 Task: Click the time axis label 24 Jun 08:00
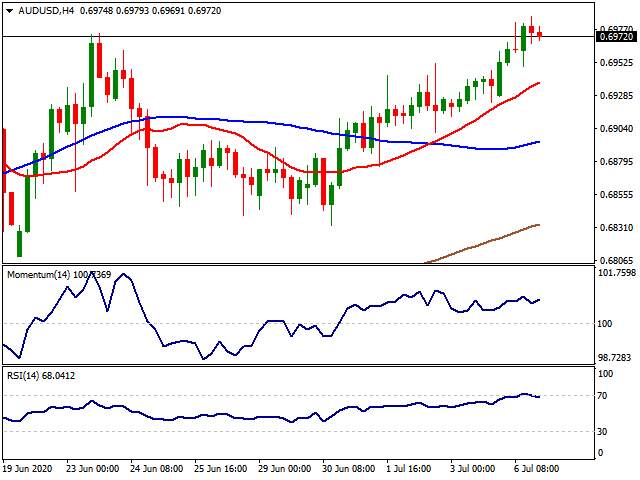click(x=156, y=468)
